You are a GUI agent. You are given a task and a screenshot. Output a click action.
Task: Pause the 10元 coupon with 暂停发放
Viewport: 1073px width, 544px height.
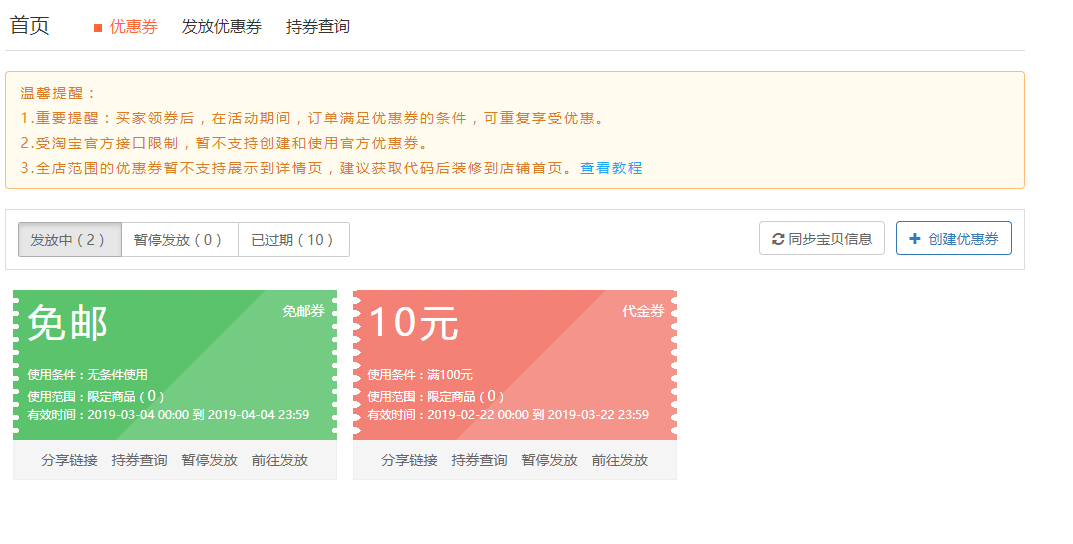coord(550,460)
